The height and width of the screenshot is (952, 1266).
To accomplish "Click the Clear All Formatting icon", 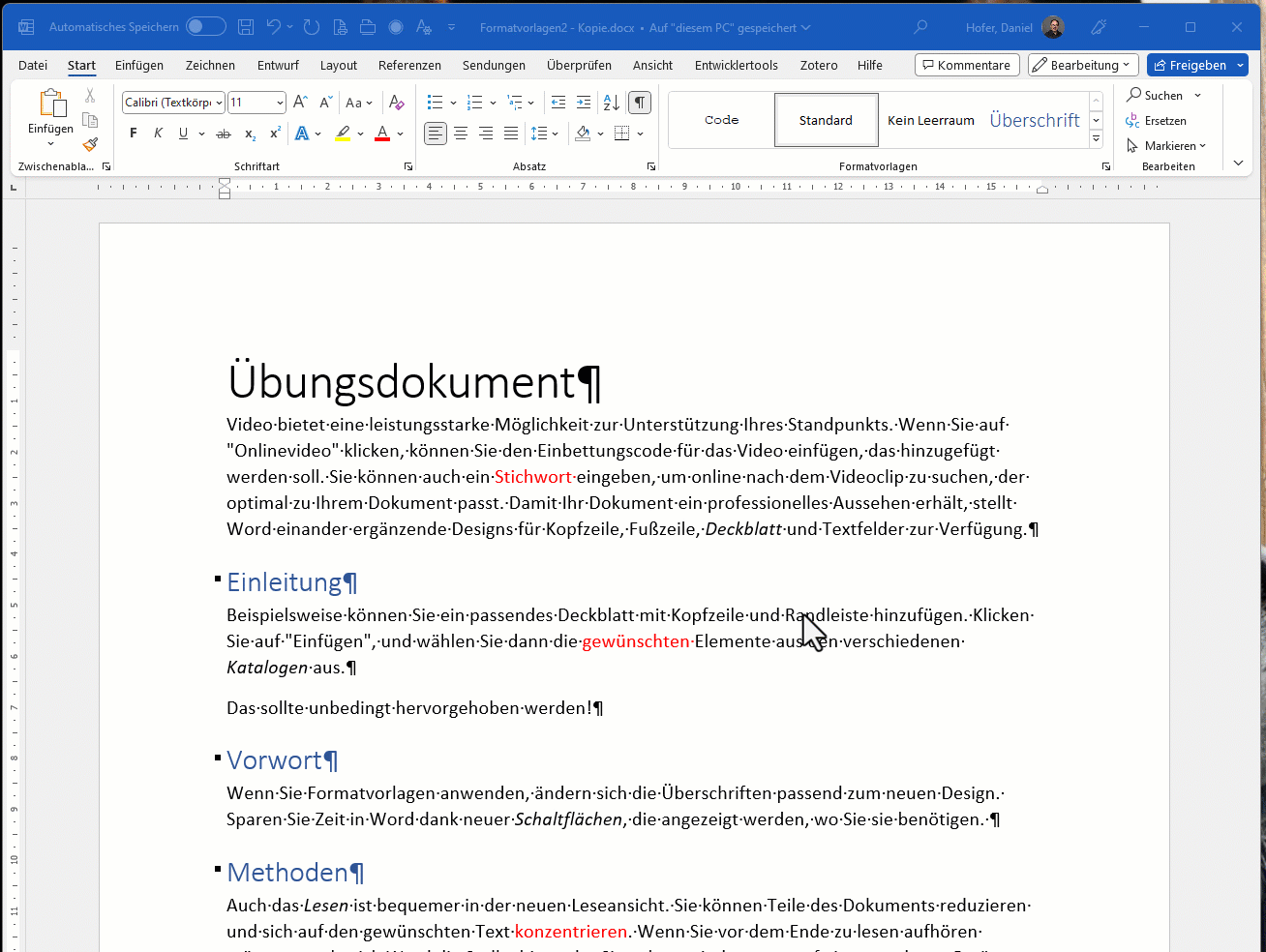I will (x=396, y=103).
